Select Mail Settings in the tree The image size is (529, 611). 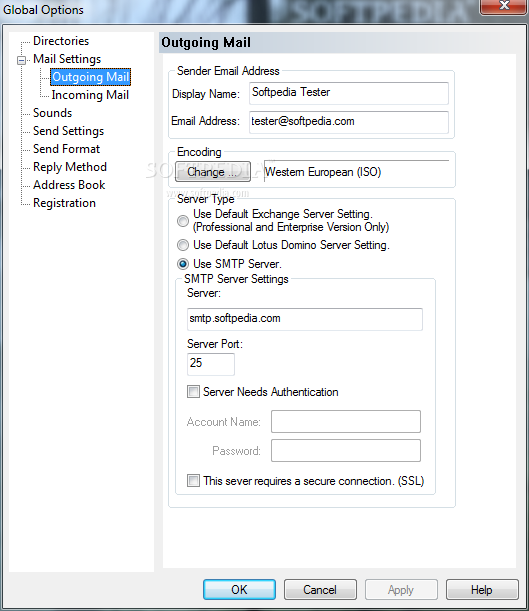tap(67, 59)
